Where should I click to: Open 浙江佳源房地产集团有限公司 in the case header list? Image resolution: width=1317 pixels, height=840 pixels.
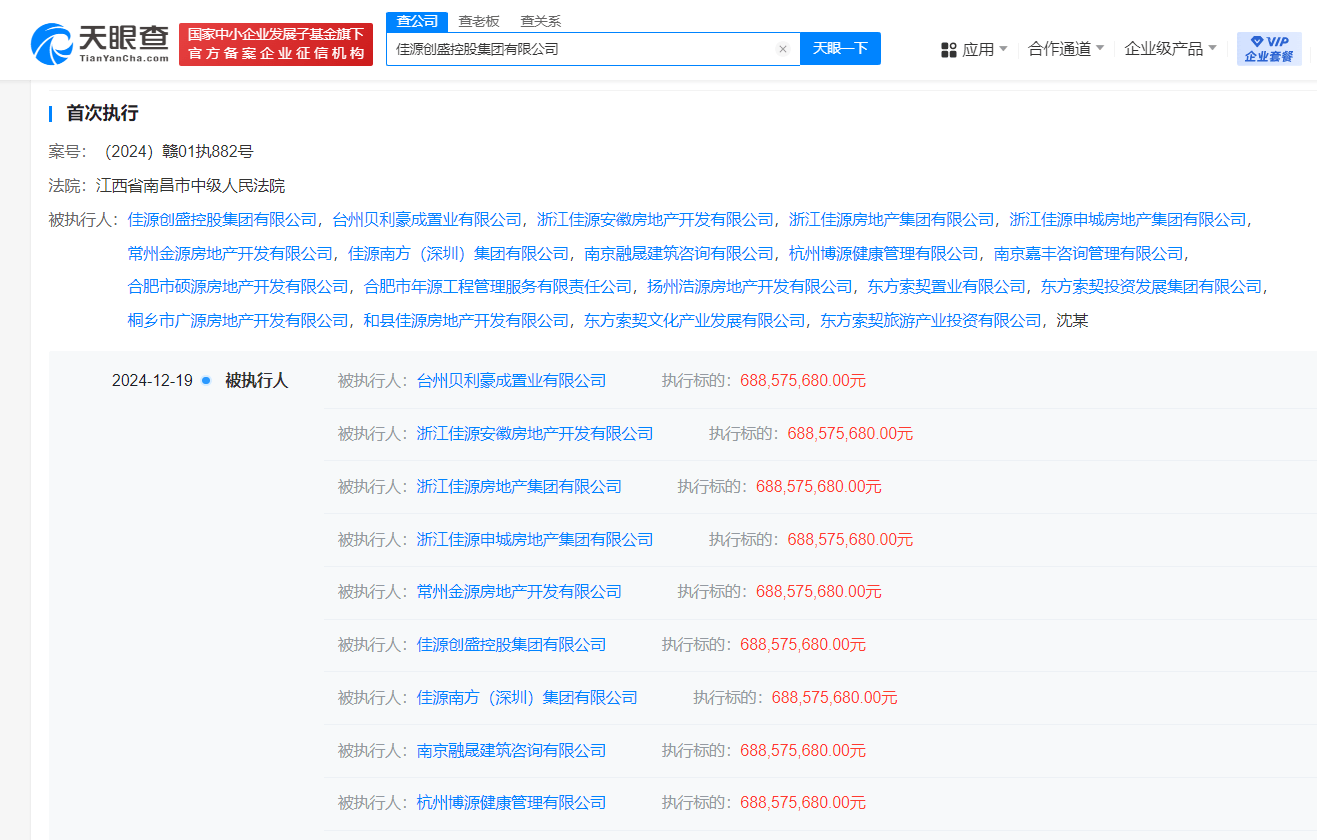[x=892, y=219]
